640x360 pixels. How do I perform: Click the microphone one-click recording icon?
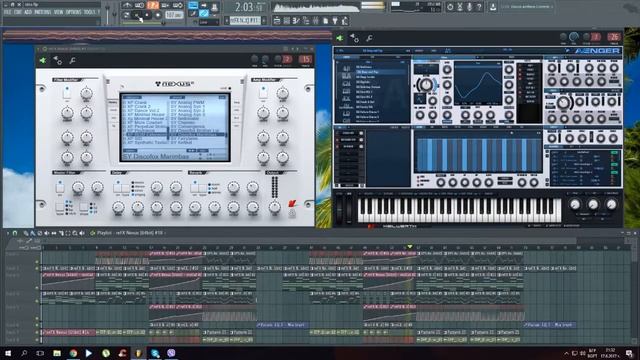point(469,7)
